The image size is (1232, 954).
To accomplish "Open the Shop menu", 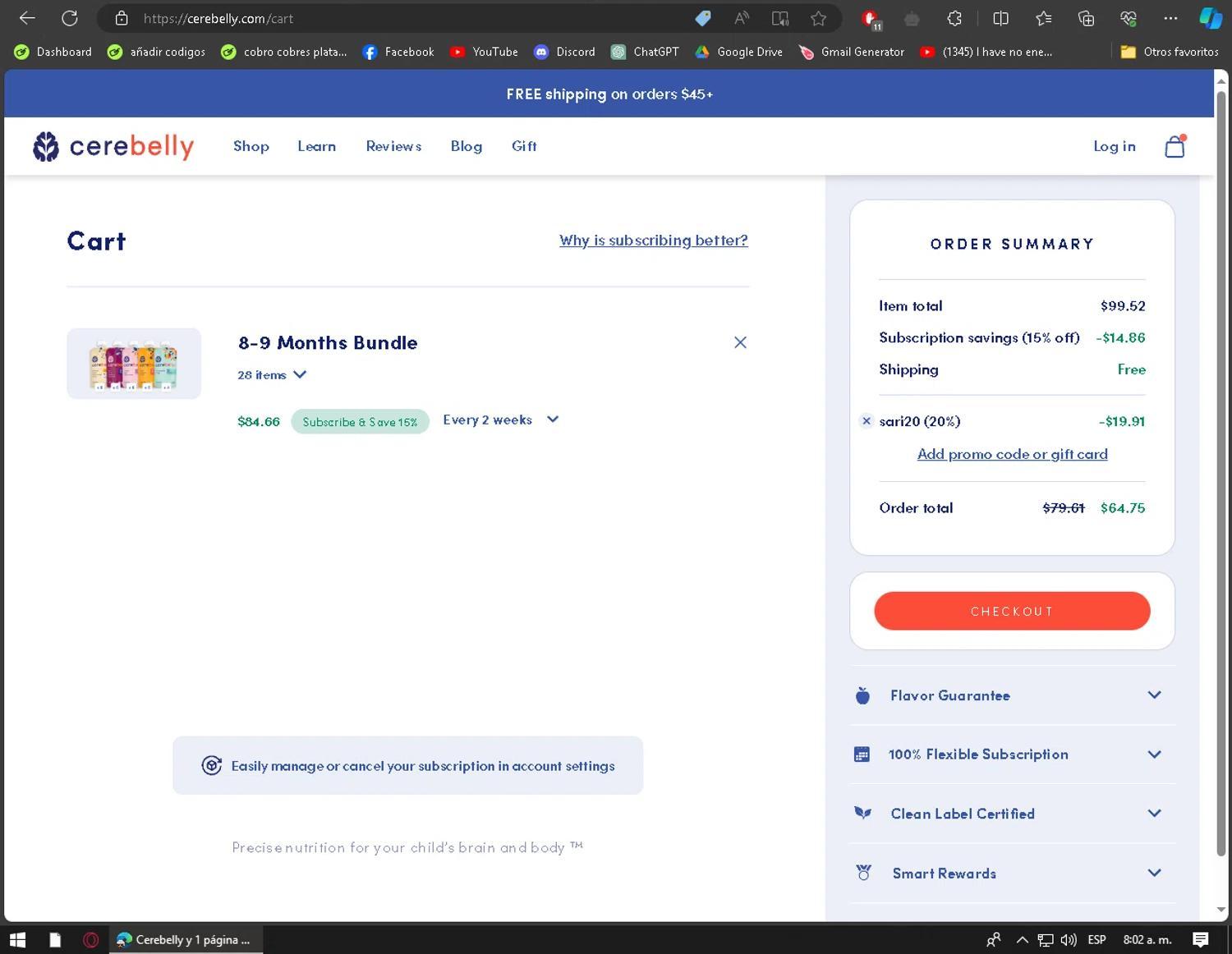I will (x=251, y=146).
